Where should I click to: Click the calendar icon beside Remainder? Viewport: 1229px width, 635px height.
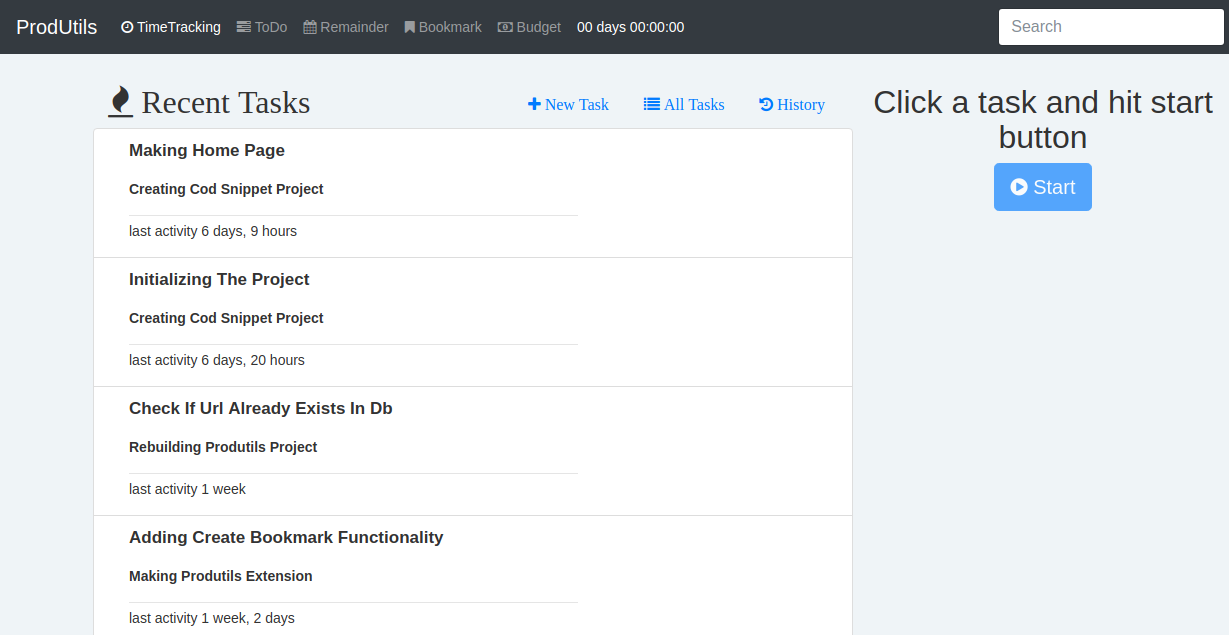pyautogui.click(x=310, y=27)
